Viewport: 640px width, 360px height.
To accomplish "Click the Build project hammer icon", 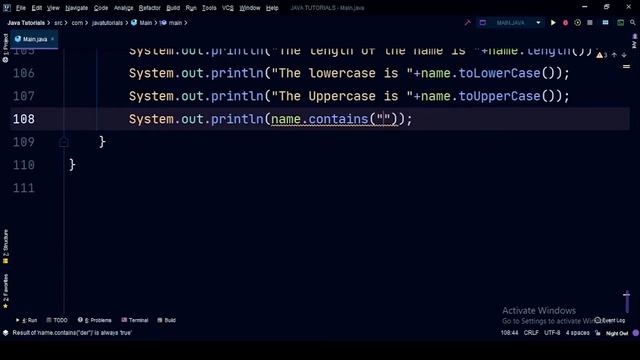I will click(x=468, y=23).
